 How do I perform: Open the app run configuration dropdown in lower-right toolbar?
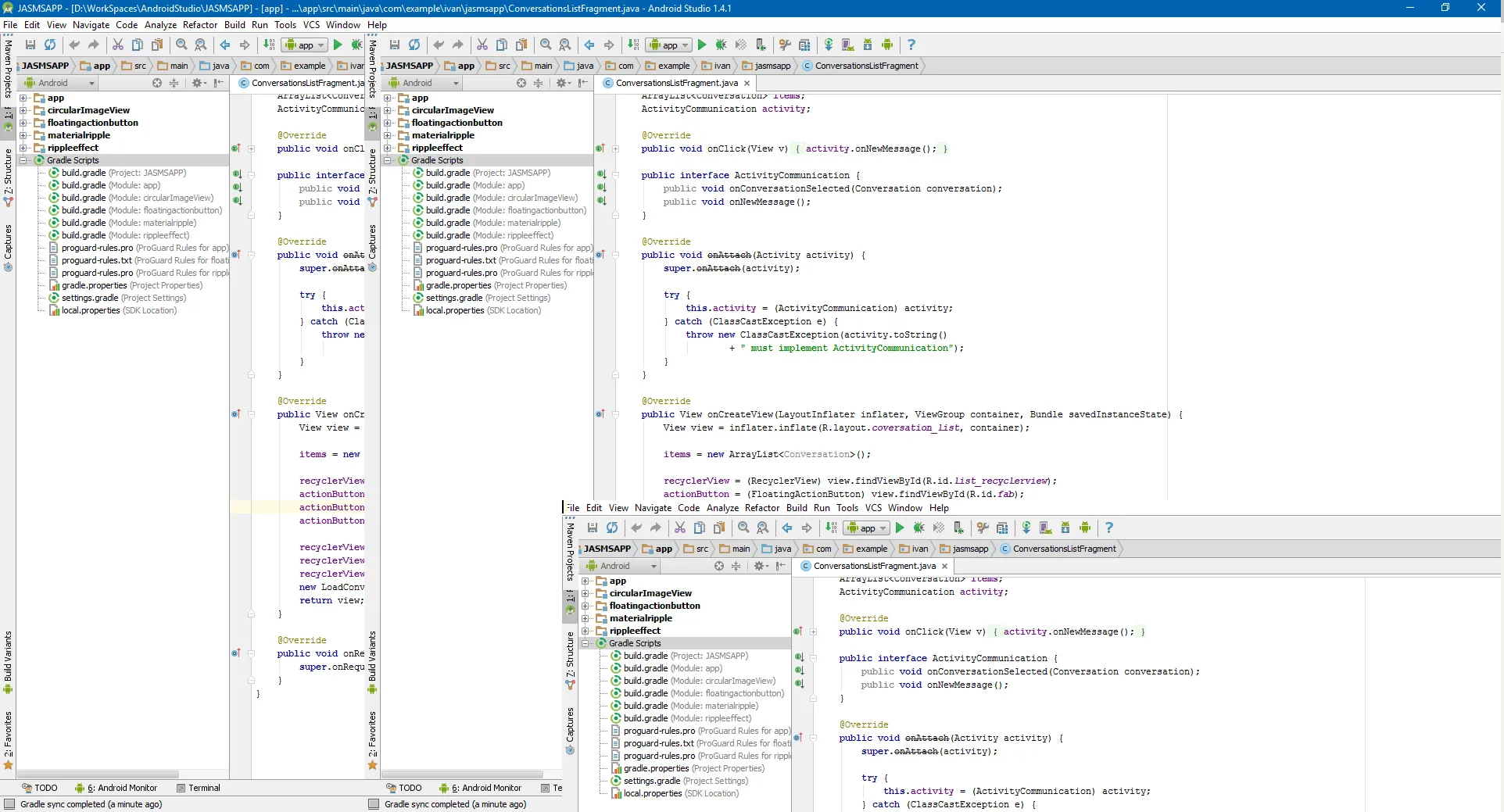pos(868,528)
